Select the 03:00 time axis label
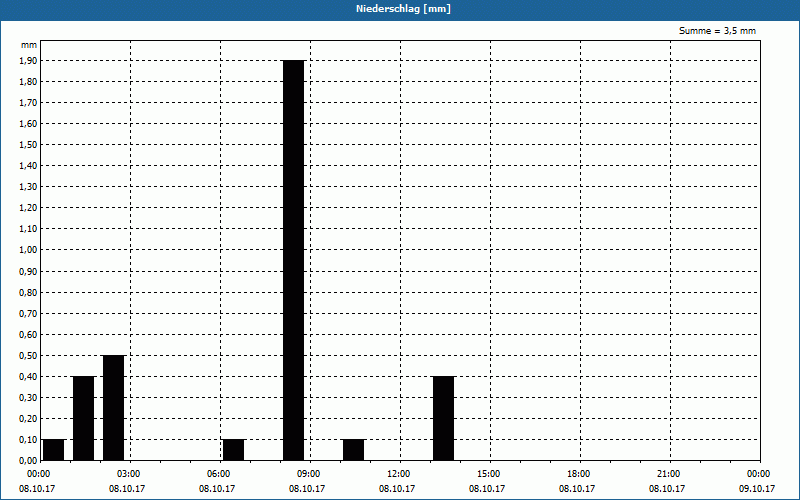This screenshot has width=800, height=500. pos(129,474)
